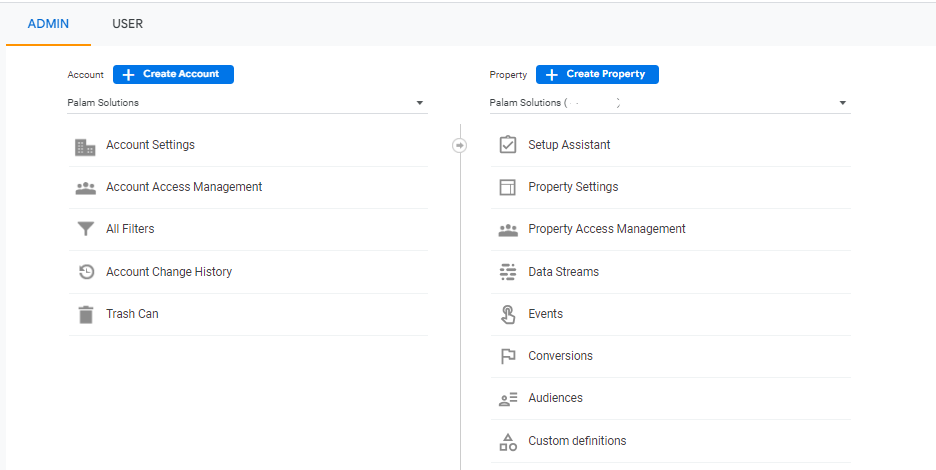Expand the Palam Solutions account dropdown
Image resolution: width=936 pixels, height=470 pixels.
pyautogui.click(x=419, y=103)
